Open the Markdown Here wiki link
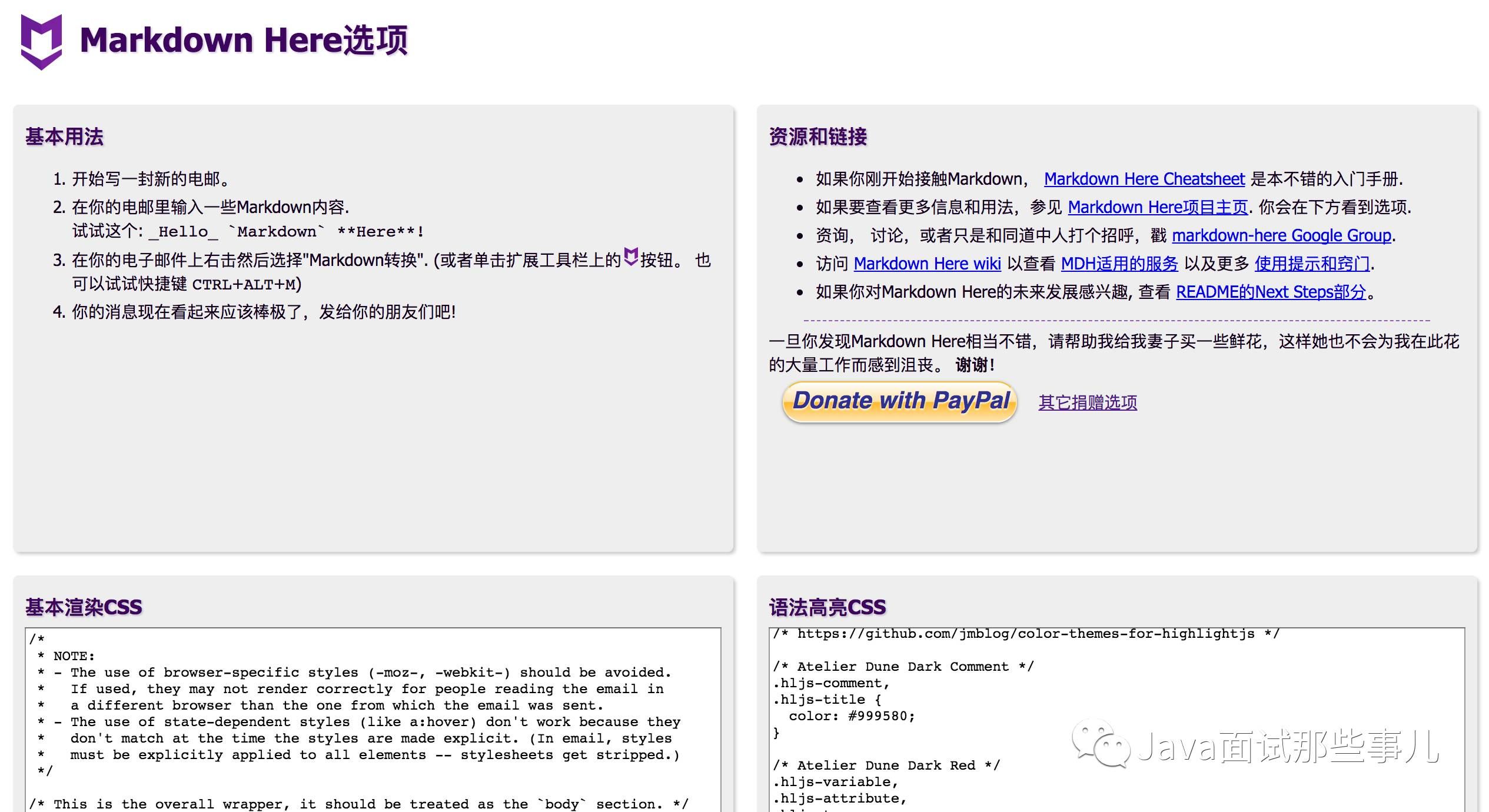The image size is (1489, 812). (x=927, y=264)
